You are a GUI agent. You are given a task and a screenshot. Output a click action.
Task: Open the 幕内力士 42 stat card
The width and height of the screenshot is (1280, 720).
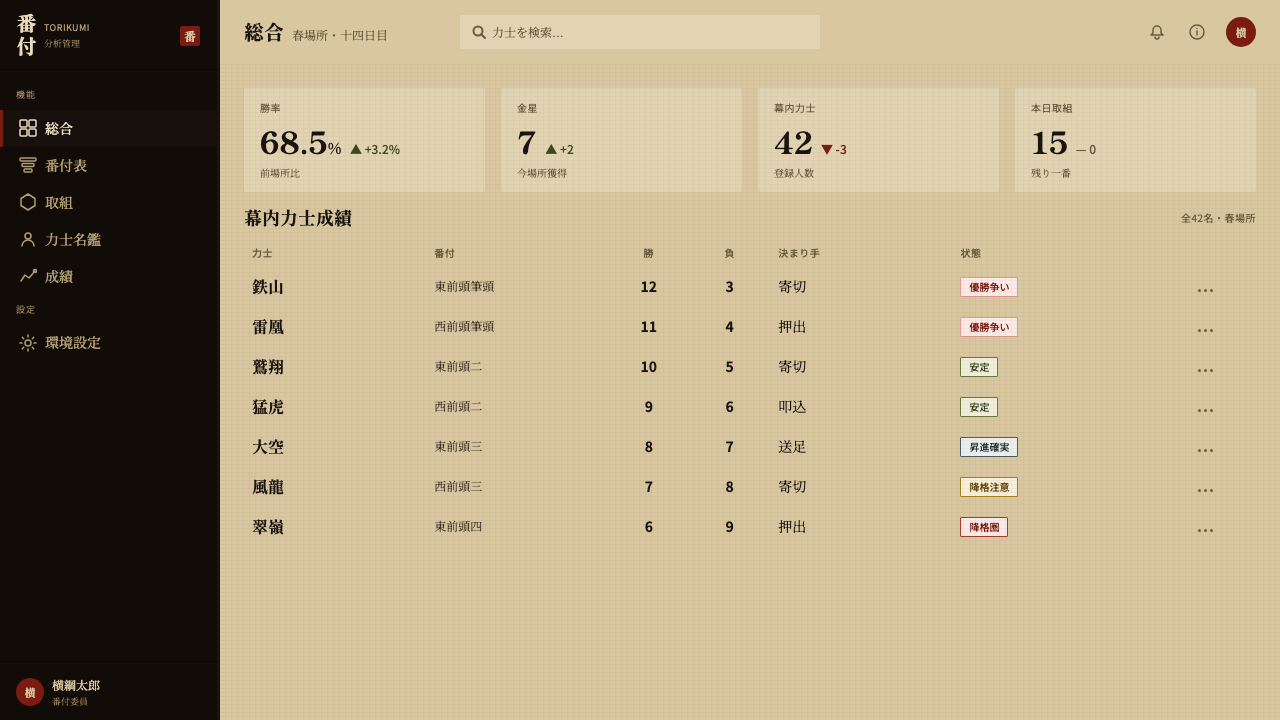(879, 140)
